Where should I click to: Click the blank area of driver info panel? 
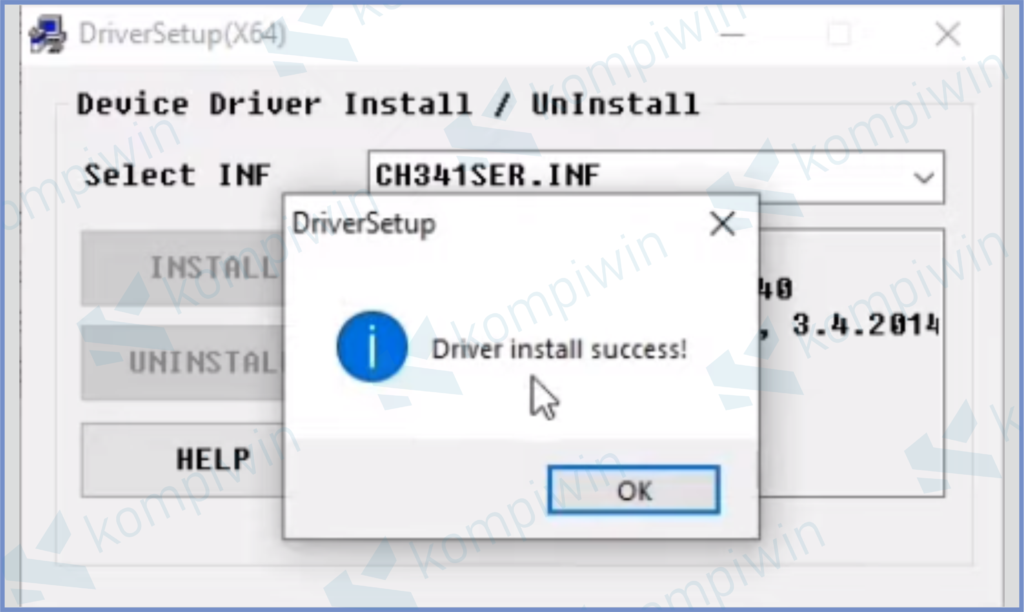[x=852, y=425]
